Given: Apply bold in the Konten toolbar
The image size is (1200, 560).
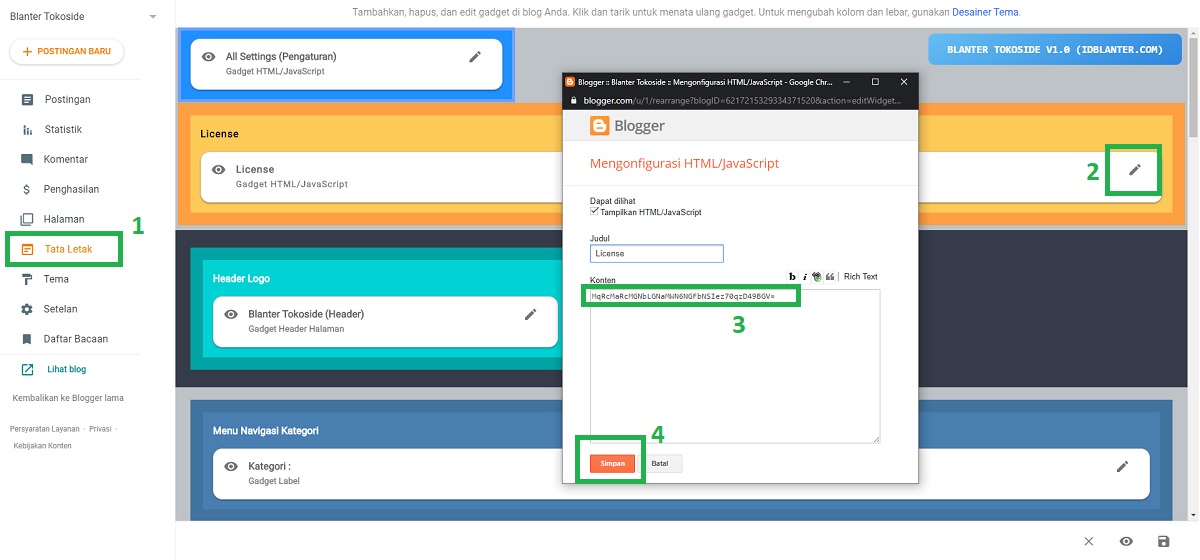Looking at the screenshot, I should pos(792,277).
